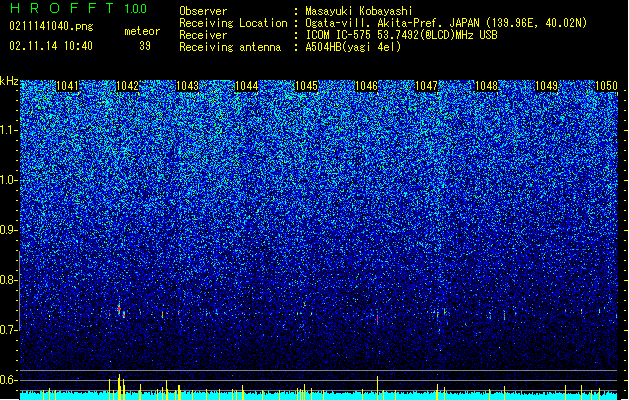This screenshot has width=629, height=400.
Task: Click the 0.6 frequency axis label
Action: (x=8, y=380)
